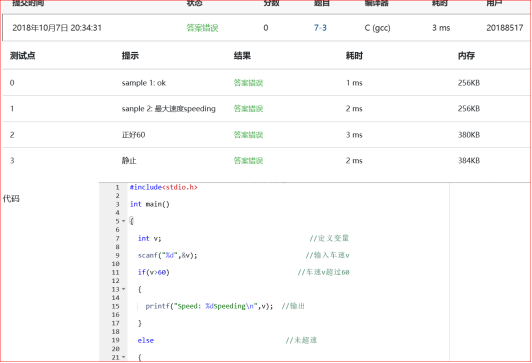
Task: Click test point number 2
Action: 12,135
